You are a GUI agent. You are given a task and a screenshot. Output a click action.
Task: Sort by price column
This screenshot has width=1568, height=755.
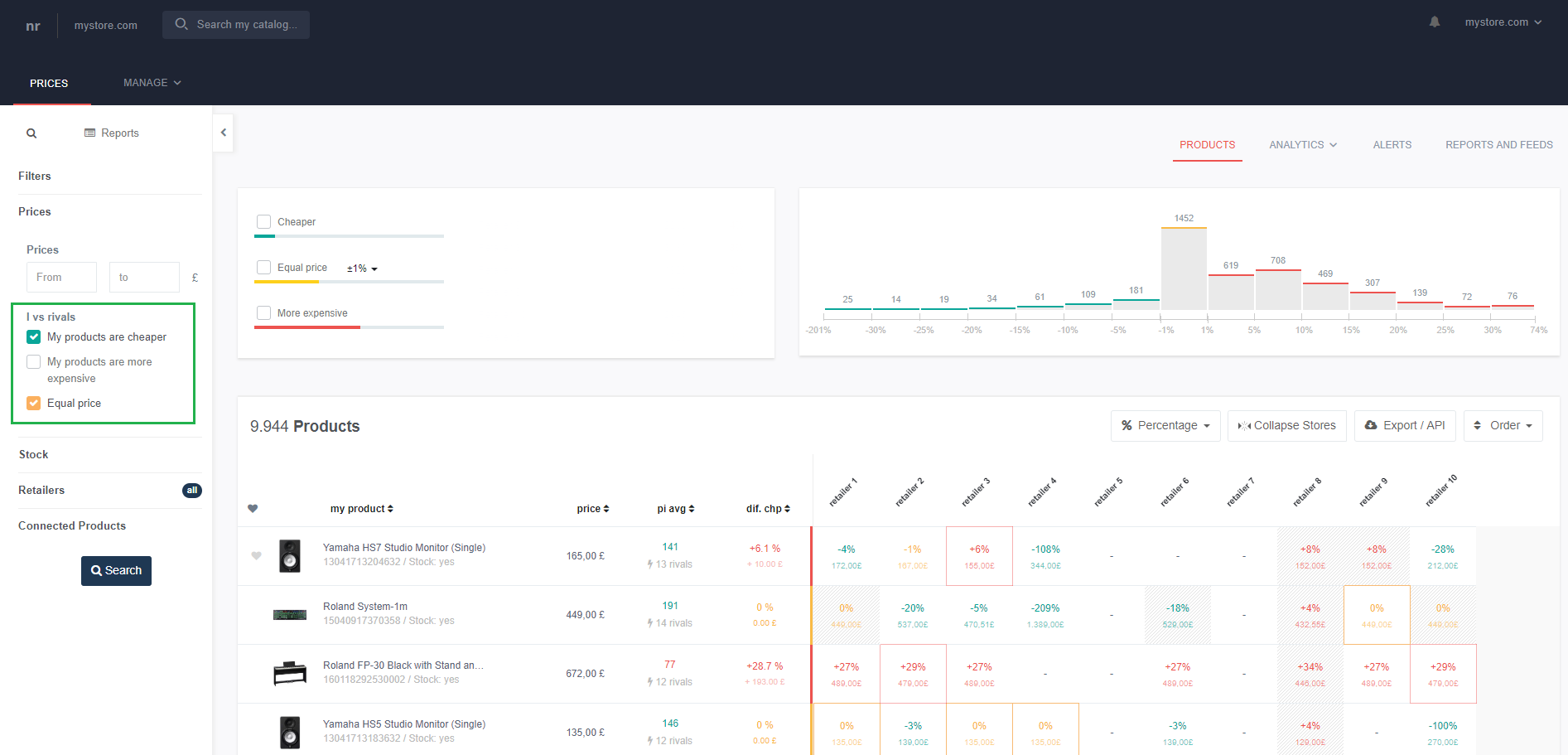coord(593,509)
